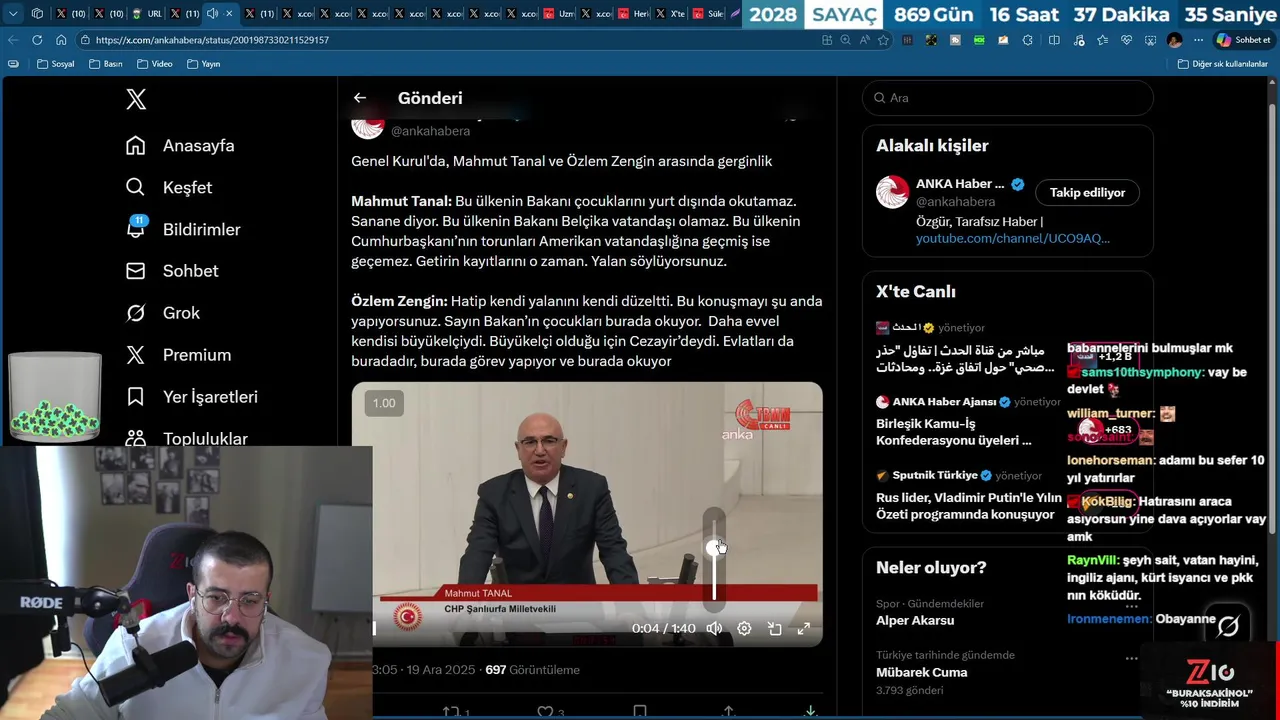
Task: Open @ankahabera handle in post header
Action: [x=430, y=131]
